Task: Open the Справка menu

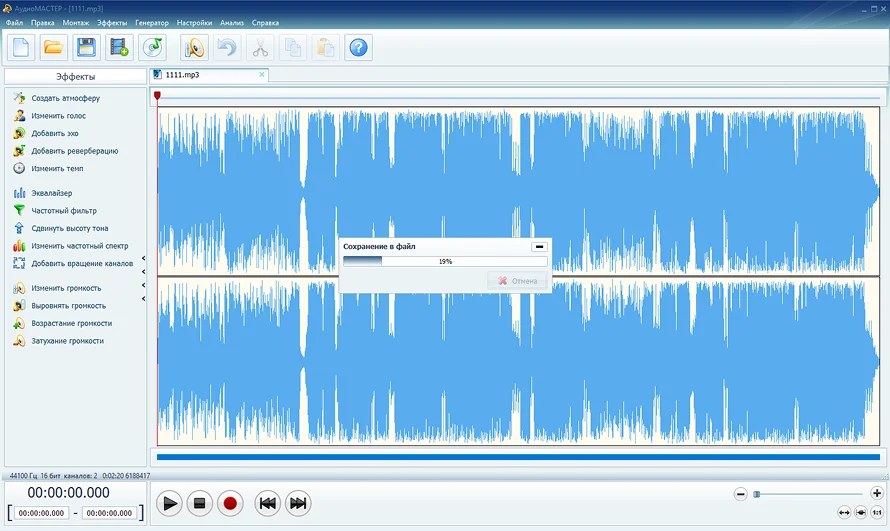Action: 265,23
